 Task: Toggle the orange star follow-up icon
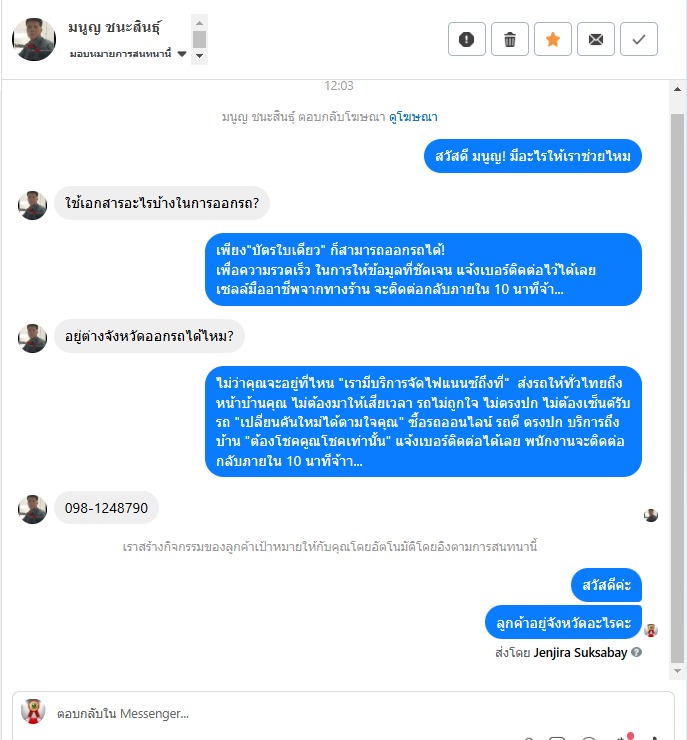click(553, 39)
